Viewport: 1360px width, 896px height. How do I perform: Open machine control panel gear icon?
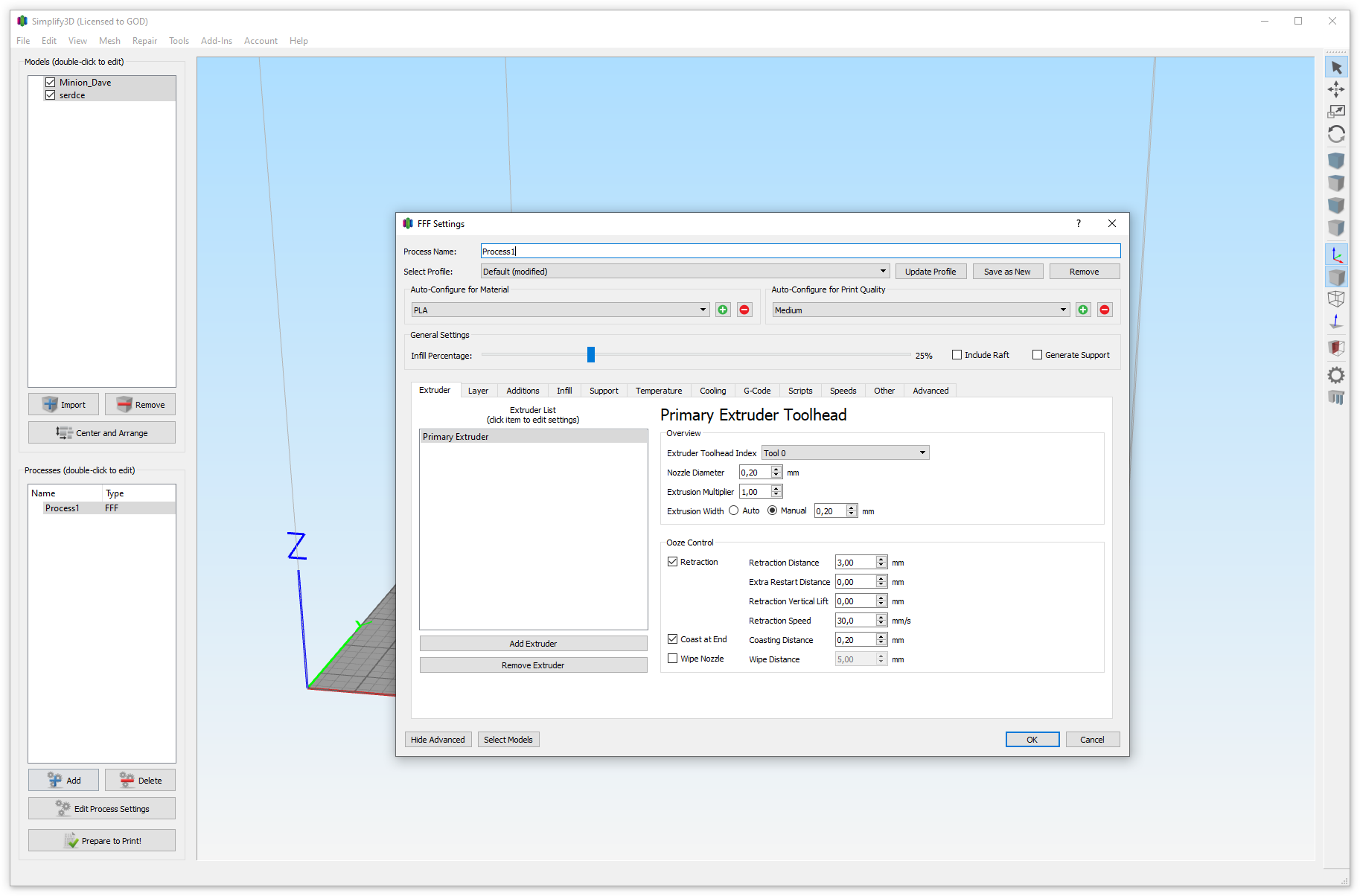(x=1336, y=375)
